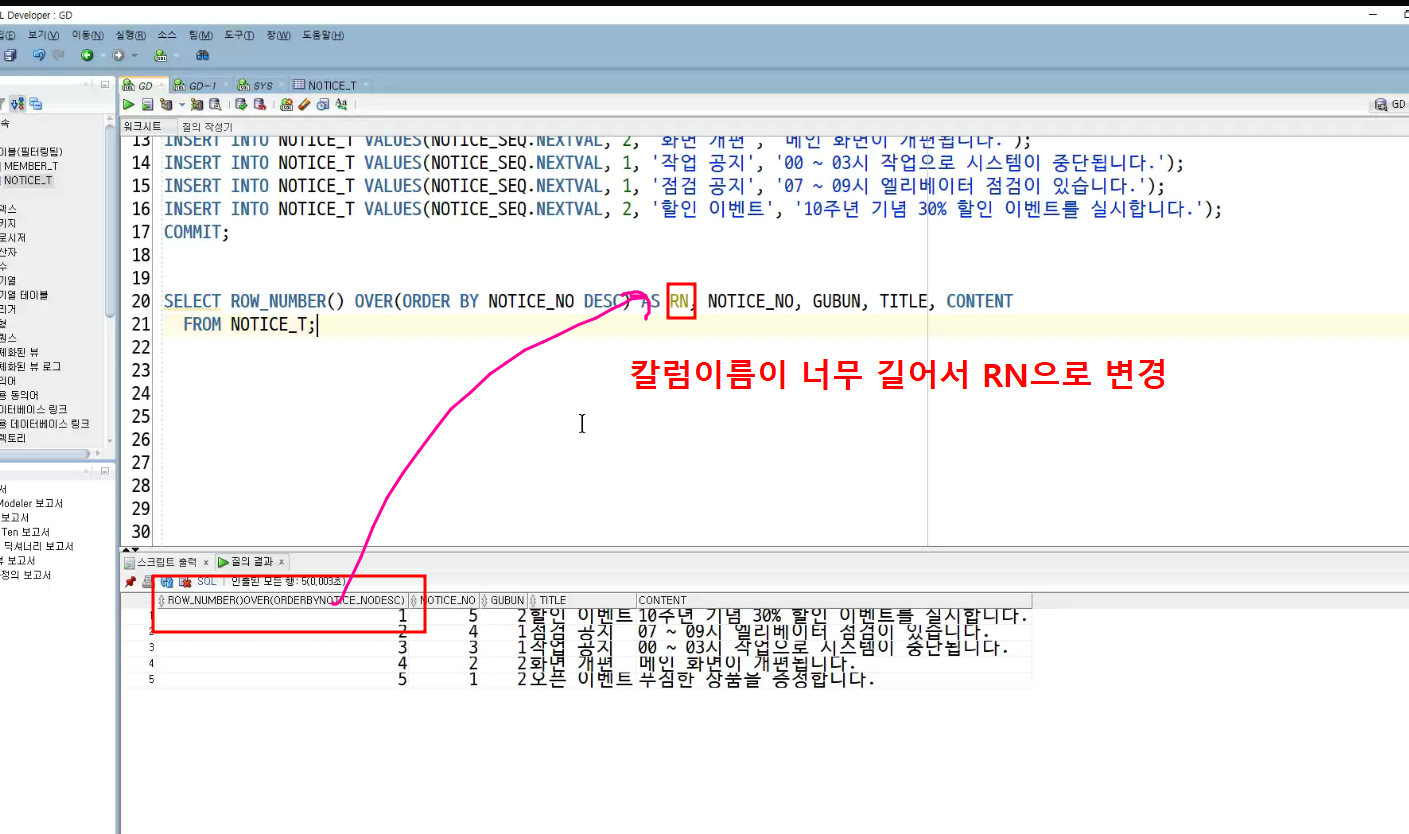Minimize the connections panel using its minimize box

105,85
